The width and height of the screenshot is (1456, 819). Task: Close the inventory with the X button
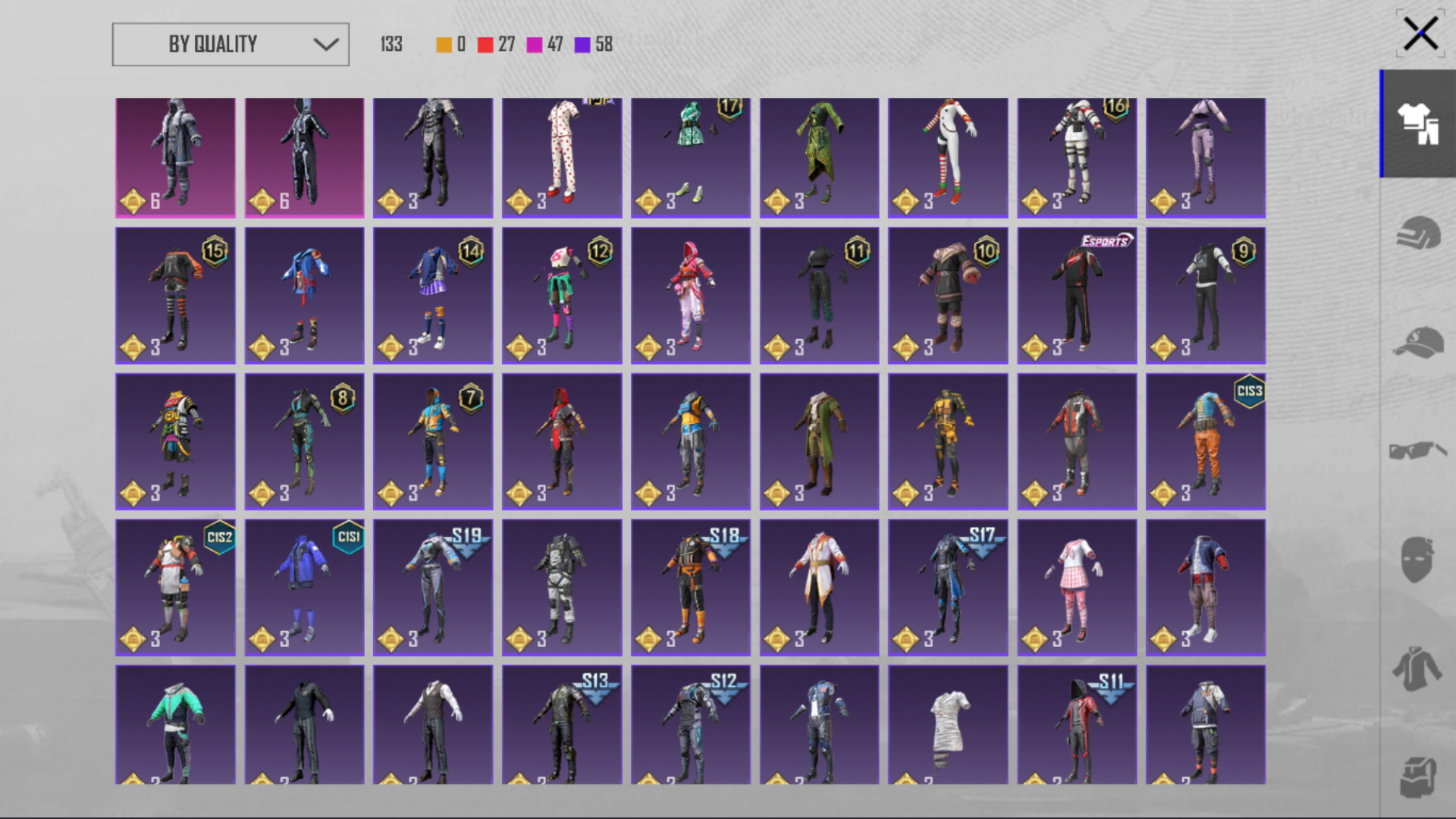[1420, 33]
